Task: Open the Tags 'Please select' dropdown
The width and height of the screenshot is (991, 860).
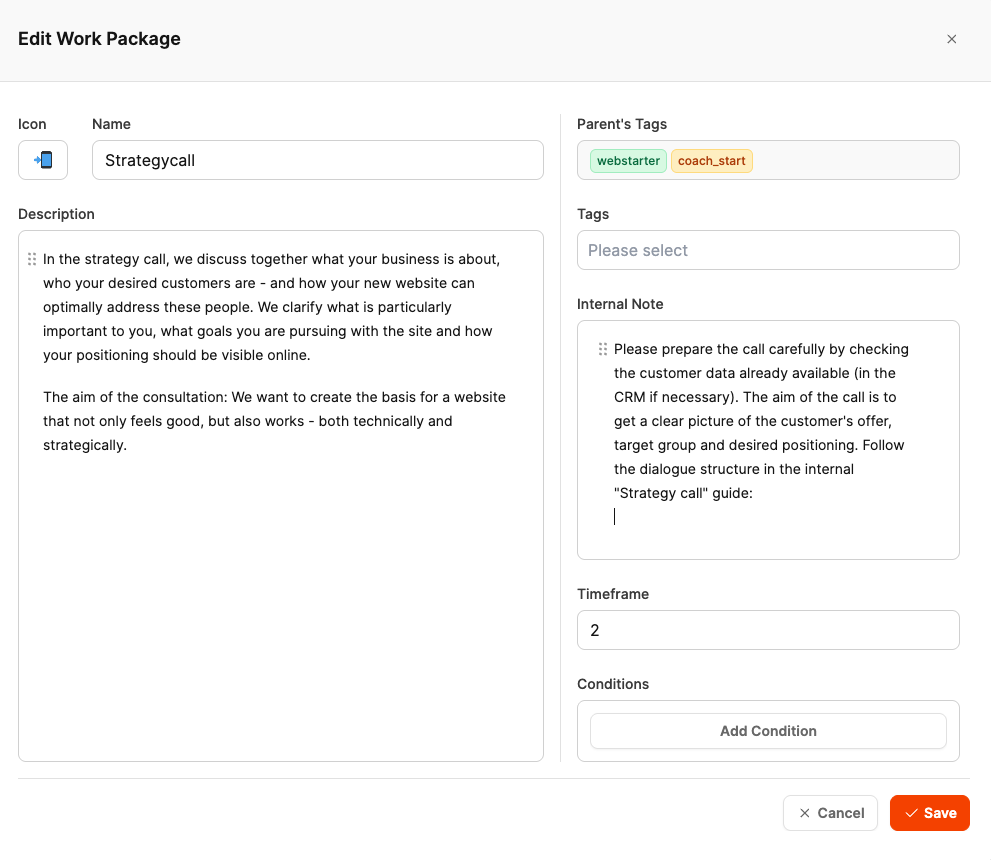Action: [x=767, y=250]
